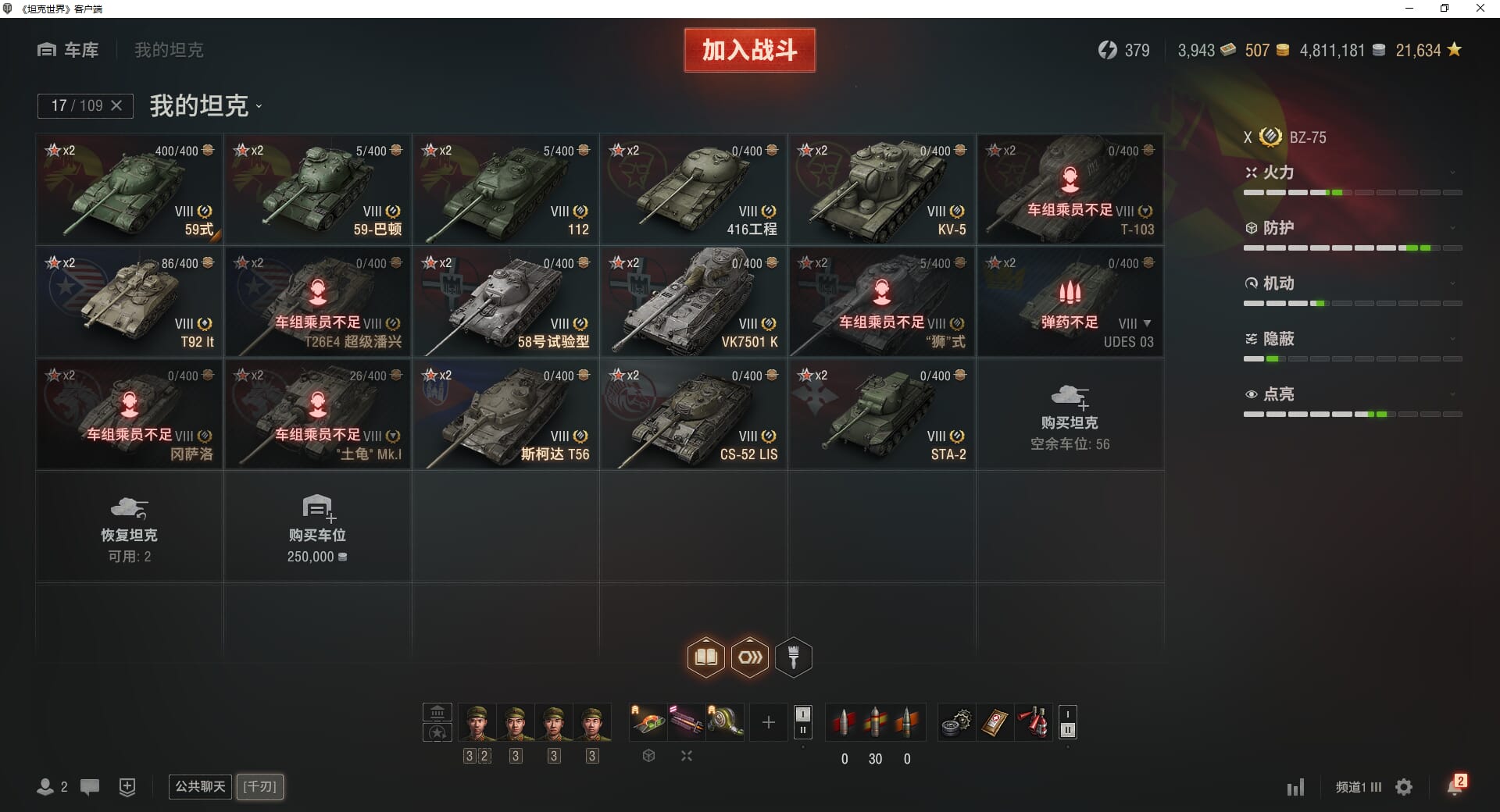The width and height of the screenshot is (1500, 812).
Task: Open the barracks icon beside crew portraits
Action: coord(437,712)
